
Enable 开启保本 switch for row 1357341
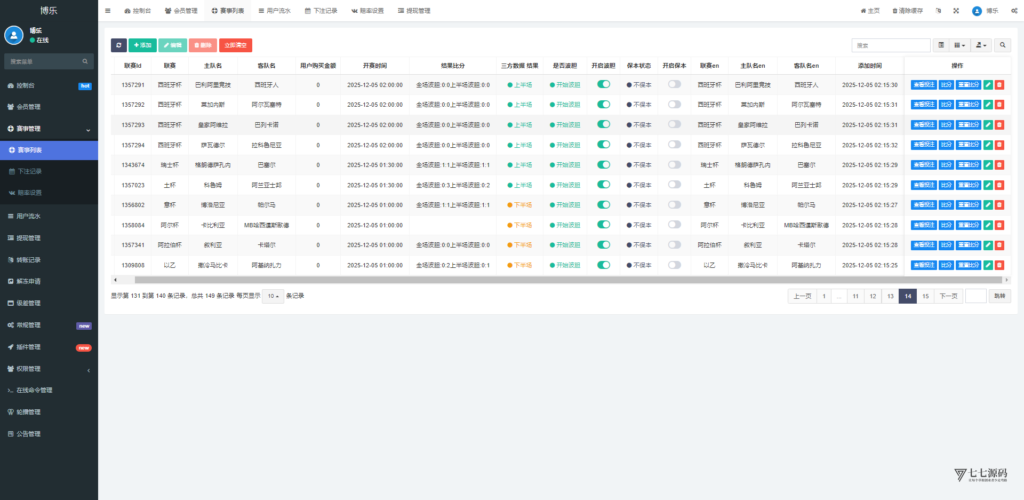tap(674, 245)
